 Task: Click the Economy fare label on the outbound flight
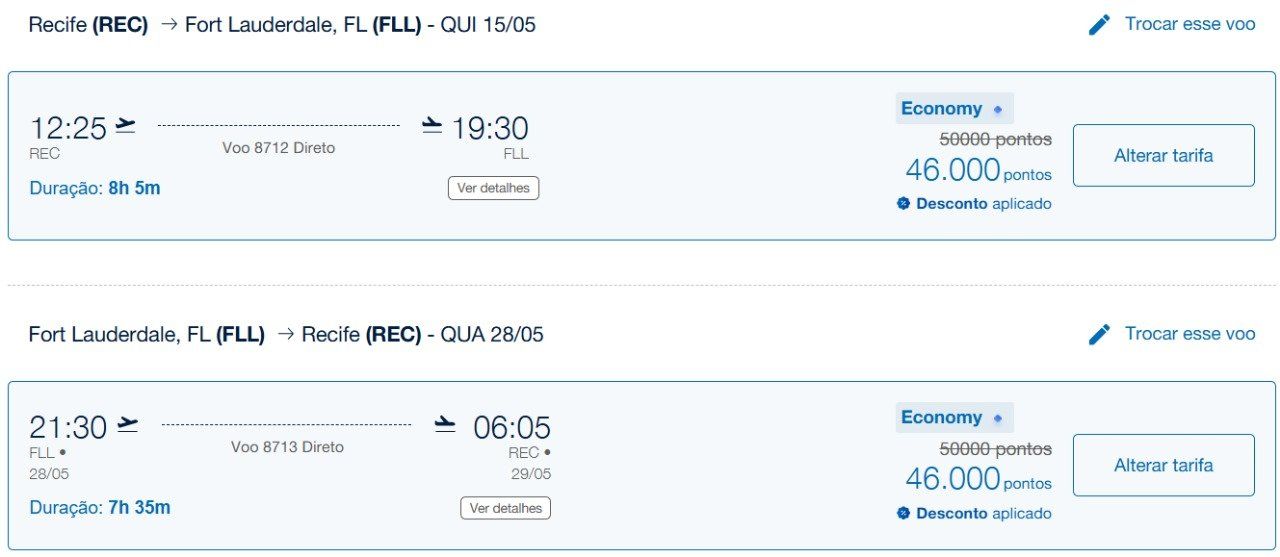[941, 109]
